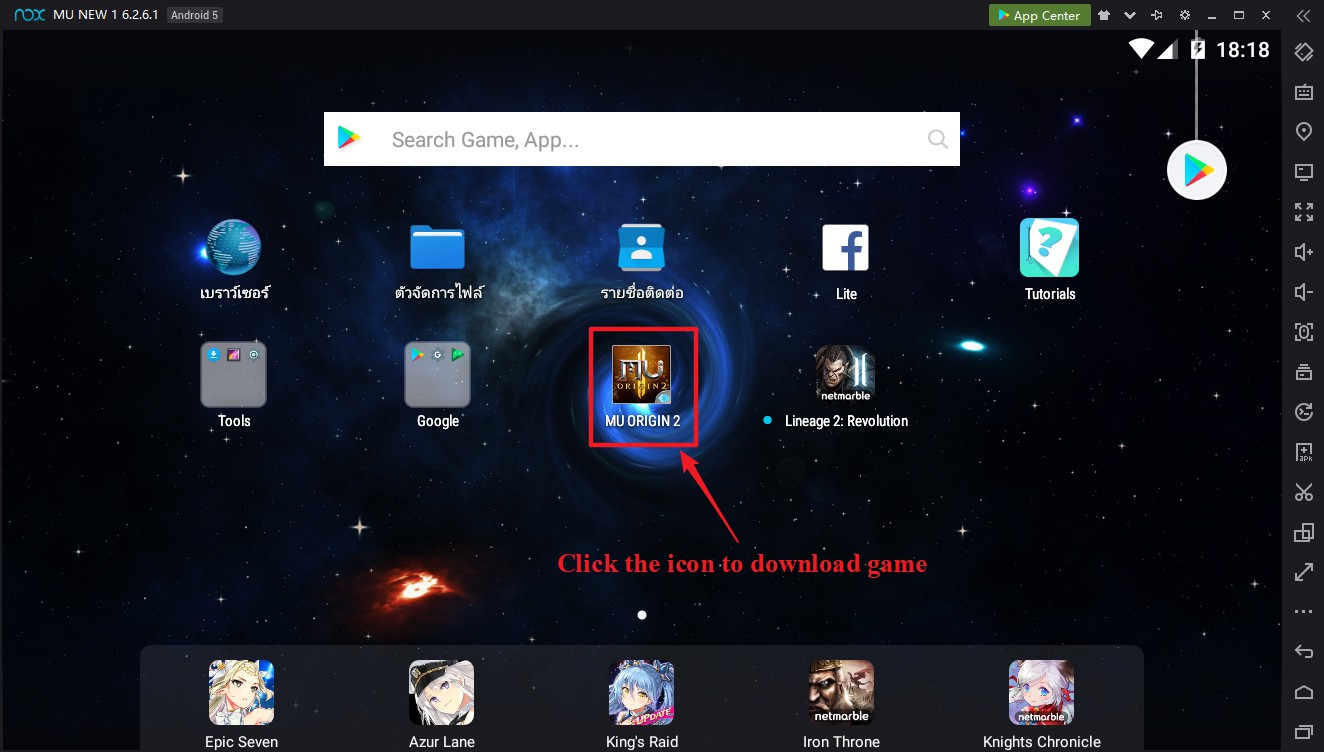Screen dimensions: 1324x752
Task: Click the Play Store logo in search bar
Action: (349, 139)
